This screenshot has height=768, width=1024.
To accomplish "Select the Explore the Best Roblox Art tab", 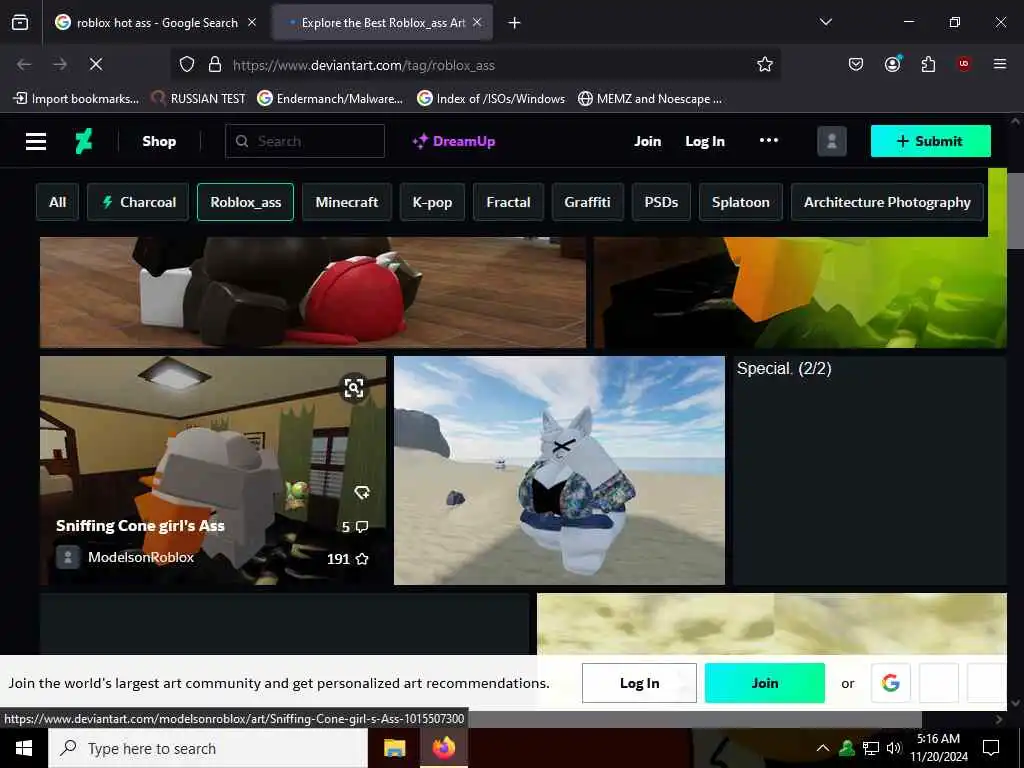I will [x=382, y=23].
